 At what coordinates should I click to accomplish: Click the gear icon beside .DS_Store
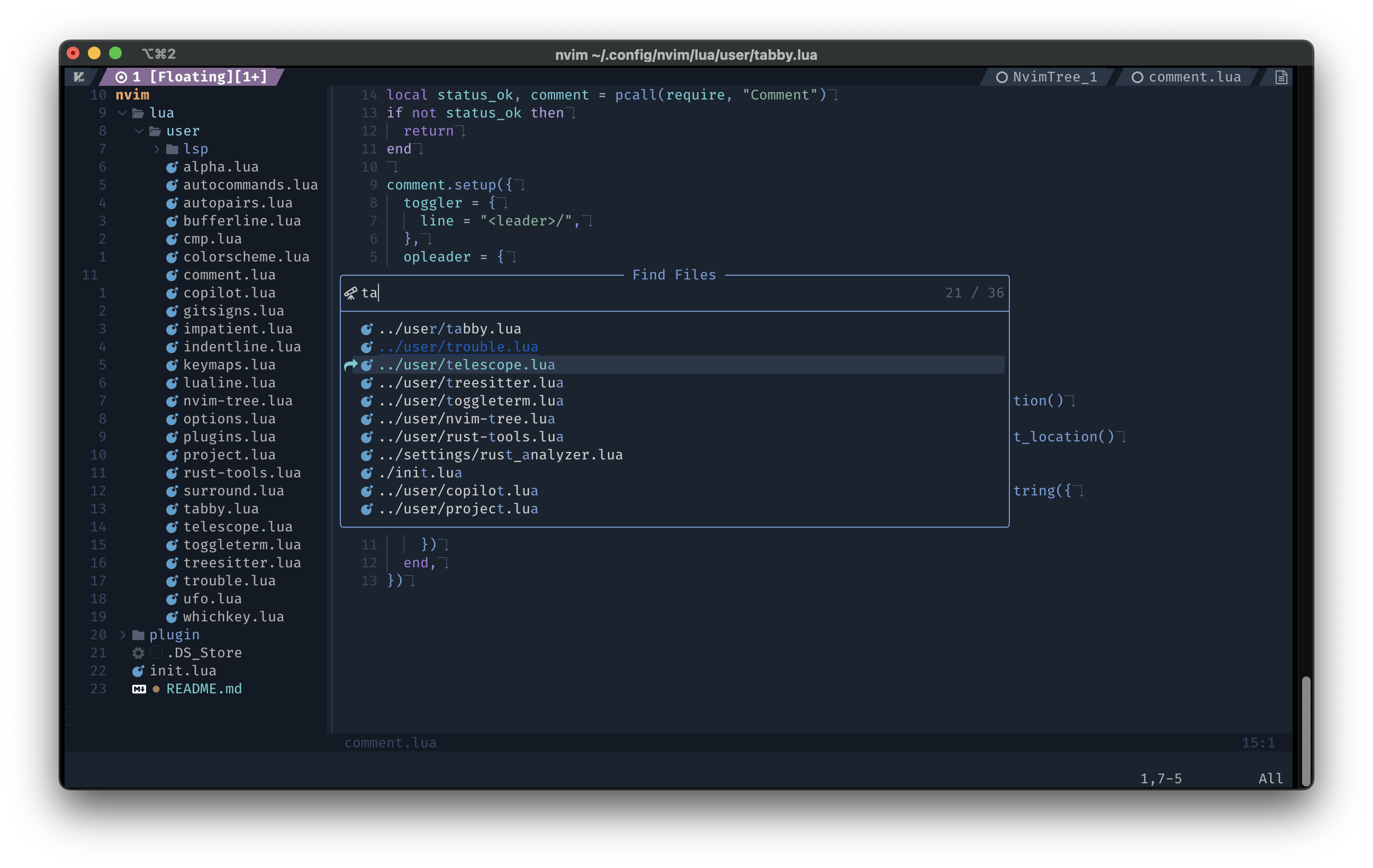pos(138,653)
